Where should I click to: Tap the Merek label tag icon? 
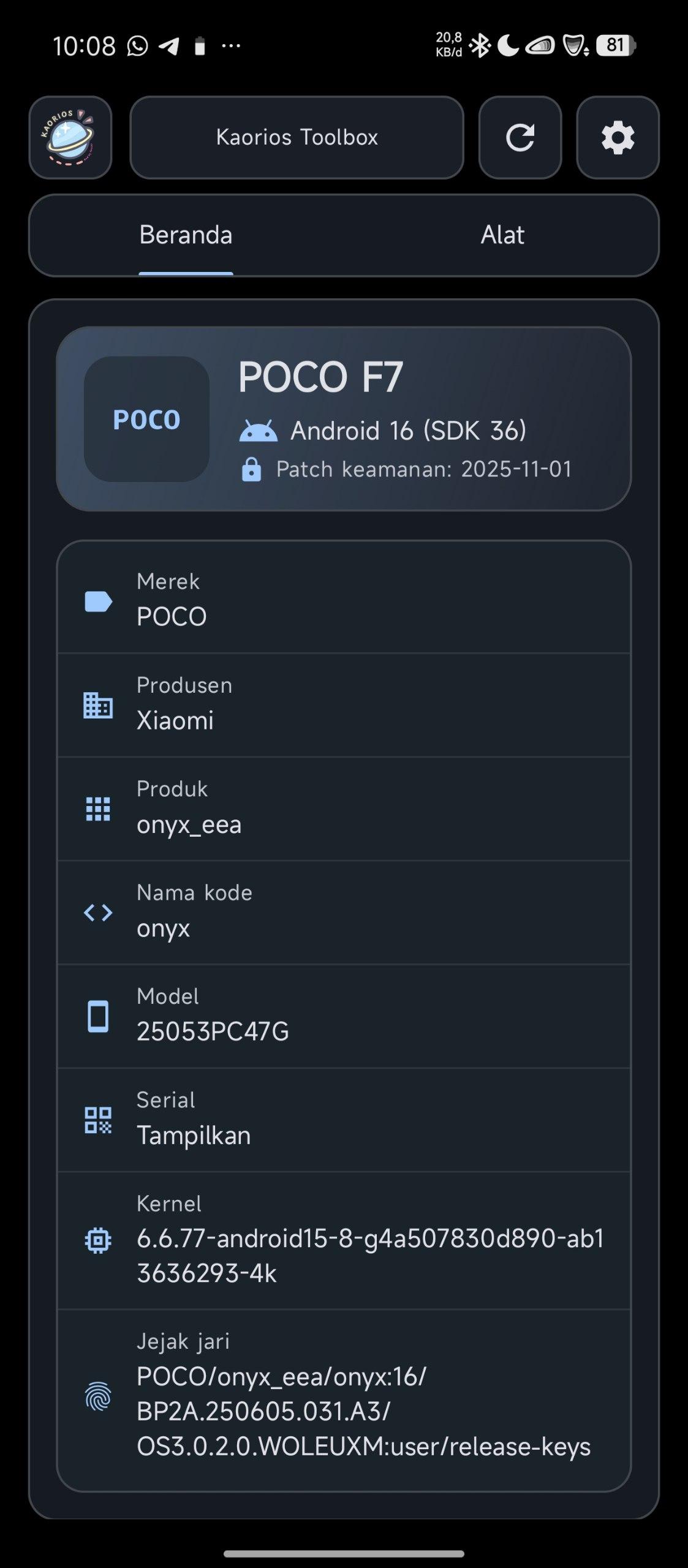(98, 601)
